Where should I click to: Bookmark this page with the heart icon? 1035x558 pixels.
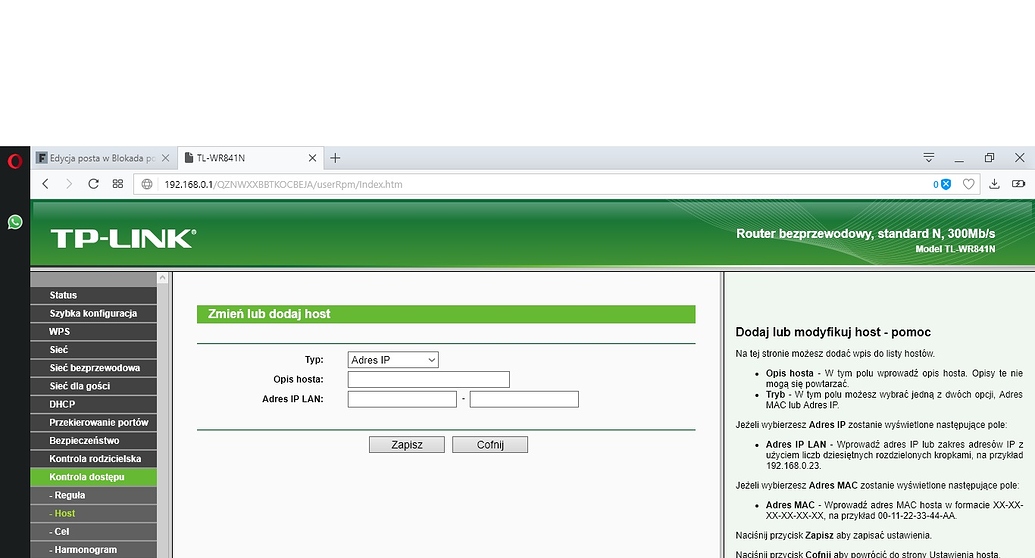(x=968, y=184)
